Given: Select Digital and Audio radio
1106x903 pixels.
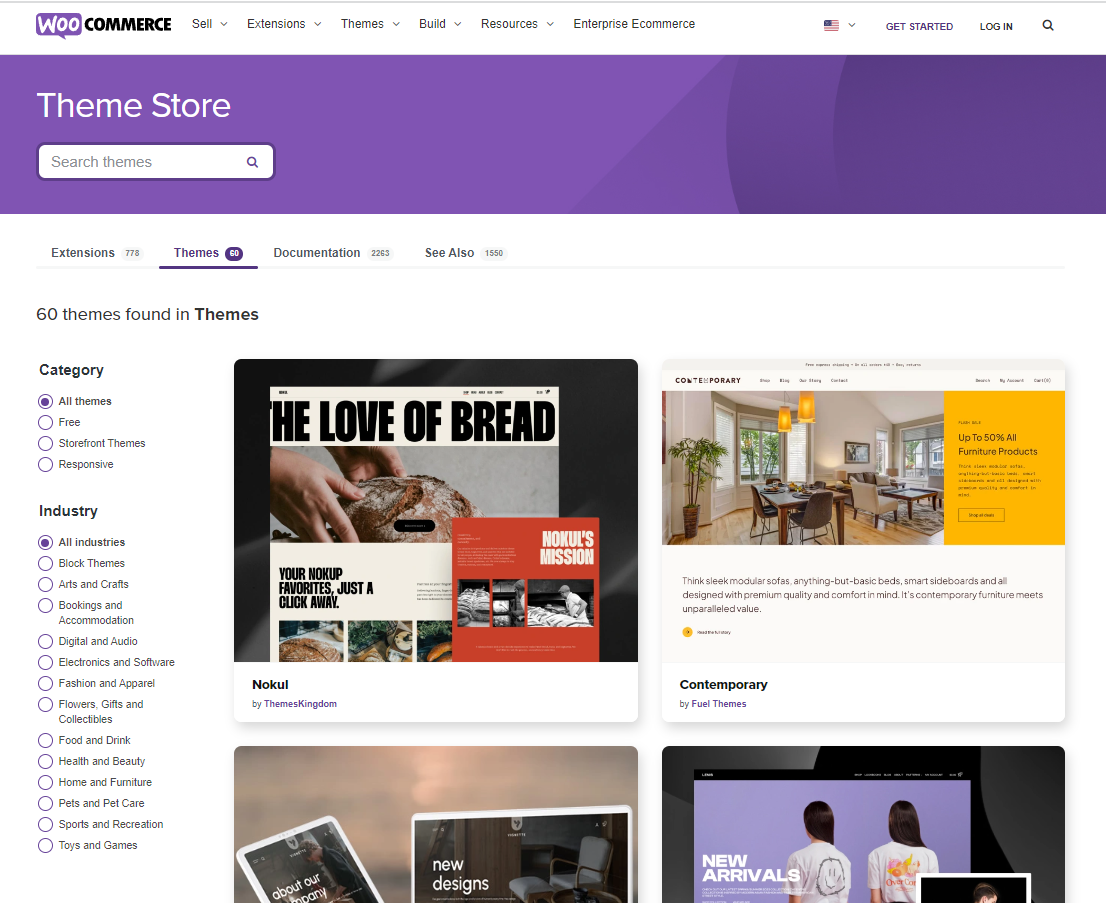Looking at the screenshot, I should [x=45, y=641].
